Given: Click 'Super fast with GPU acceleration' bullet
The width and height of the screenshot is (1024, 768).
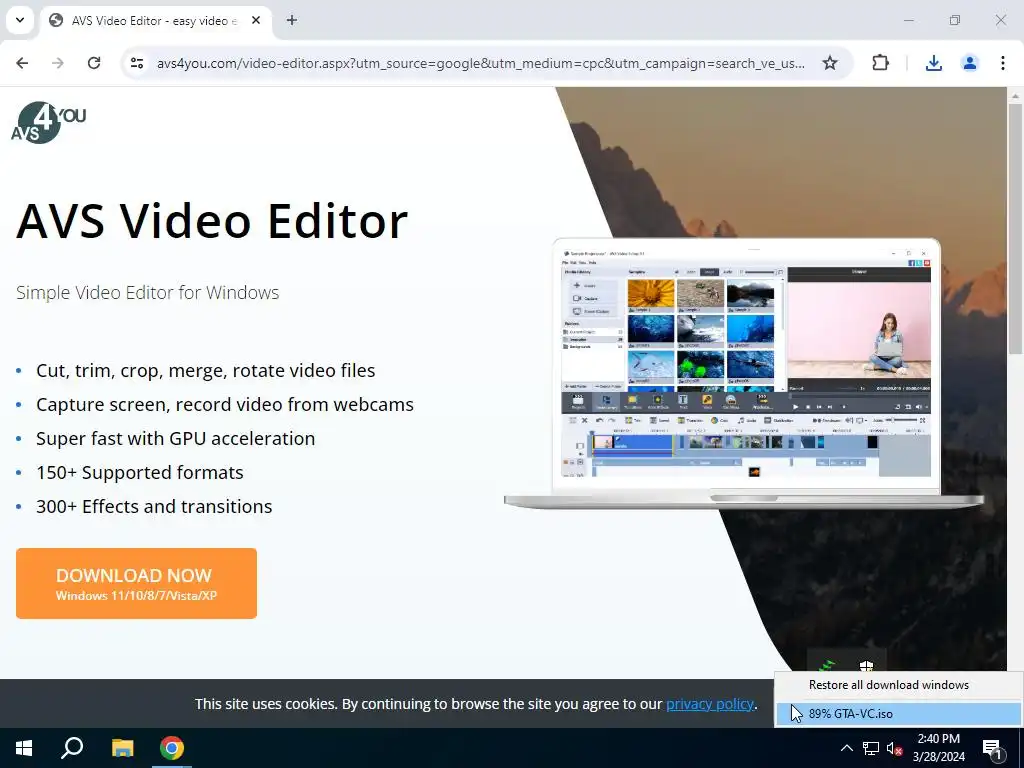Looking at the screenshot, I should (176, 438).
